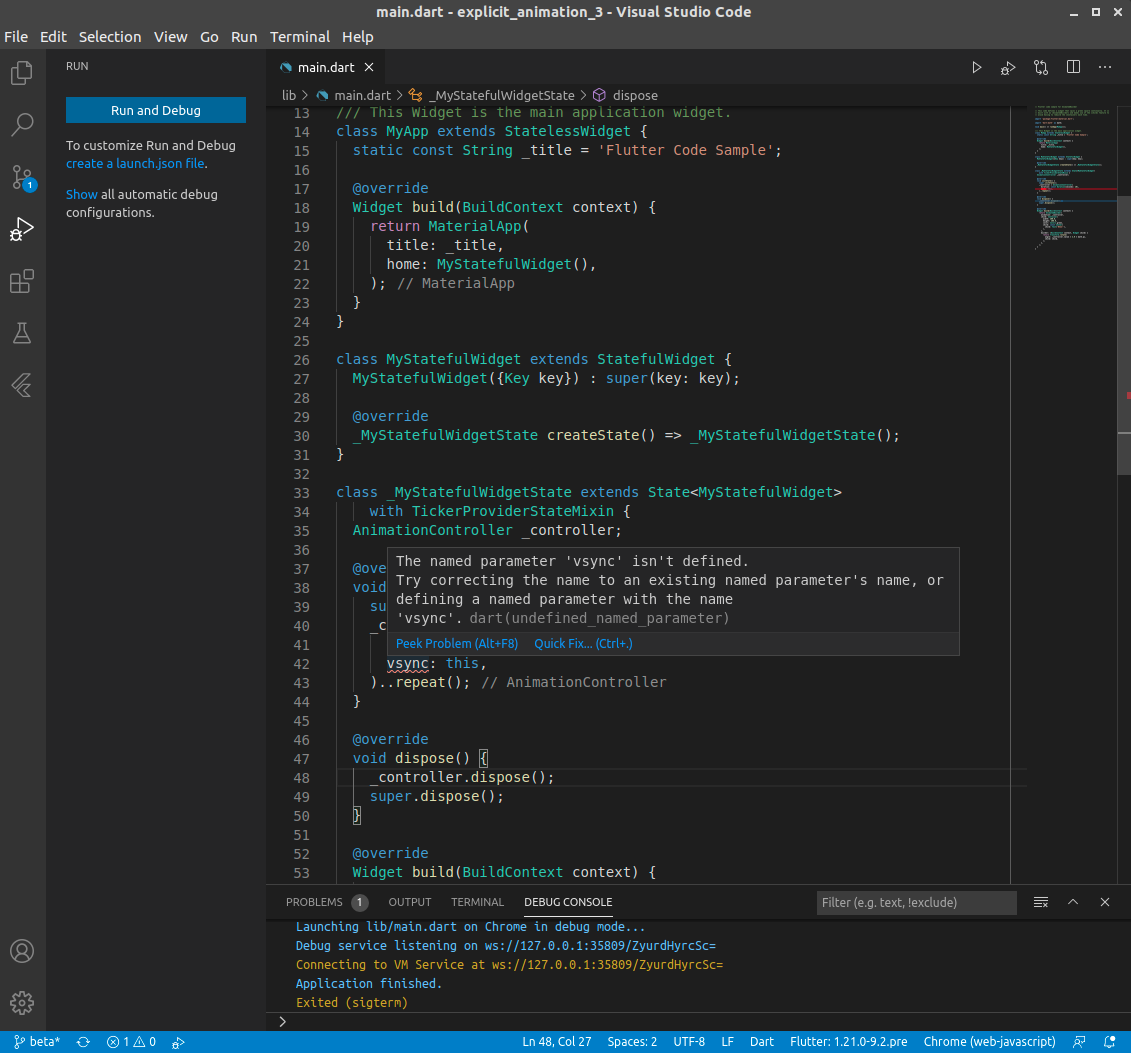The image size is (1131, 1053).
Task: Open split editor layout icon
Action: coord(1072,67)
